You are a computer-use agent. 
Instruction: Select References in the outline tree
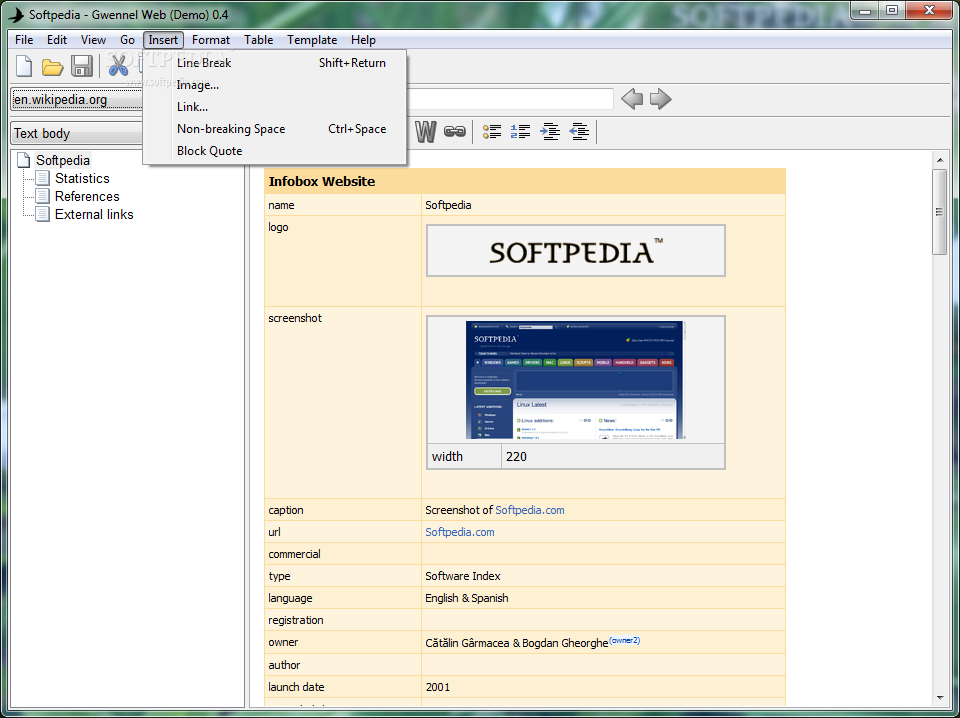coord(87,196)
